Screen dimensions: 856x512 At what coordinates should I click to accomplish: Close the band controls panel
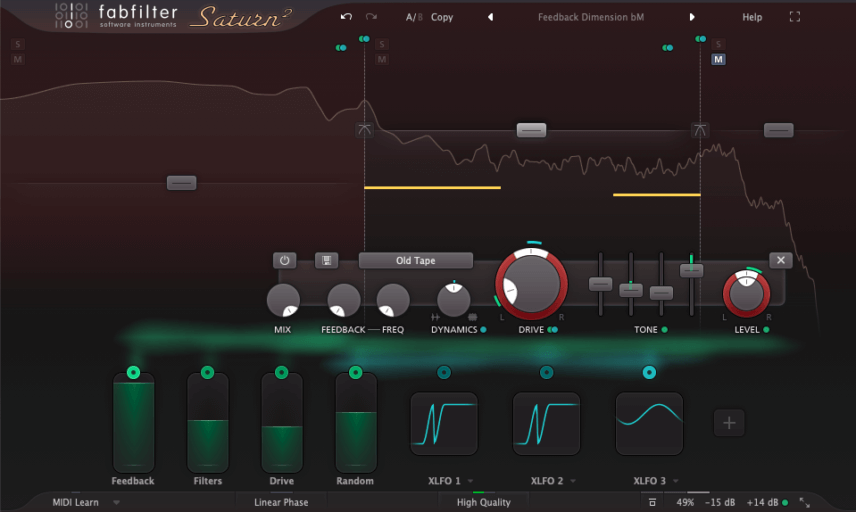781,260
